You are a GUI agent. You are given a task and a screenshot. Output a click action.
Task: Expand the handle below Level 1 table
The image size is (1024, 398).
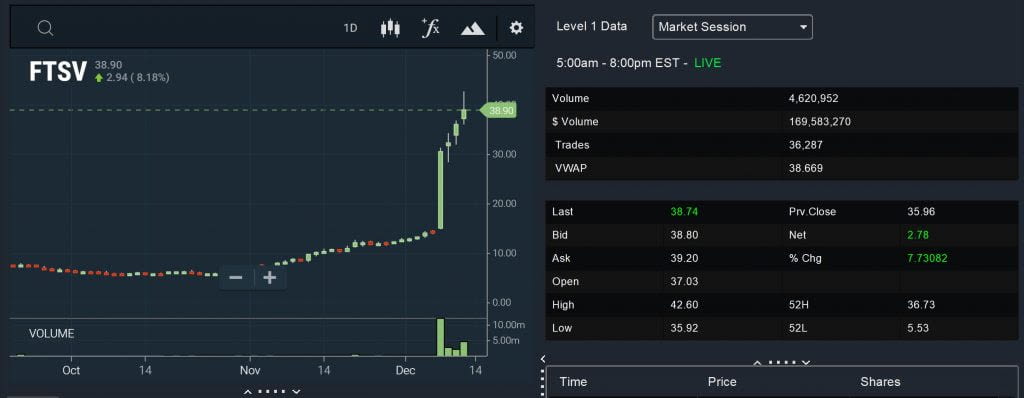[x=782, y=362]
